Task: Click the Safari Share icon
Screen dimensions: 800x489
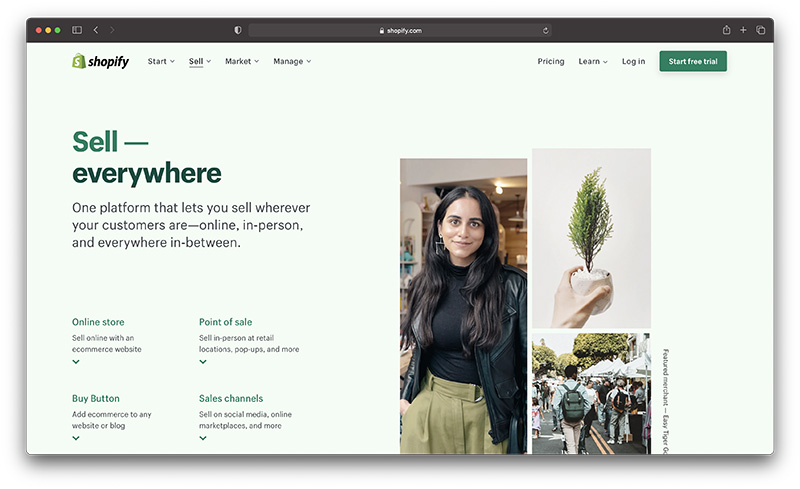Action: 726,30
